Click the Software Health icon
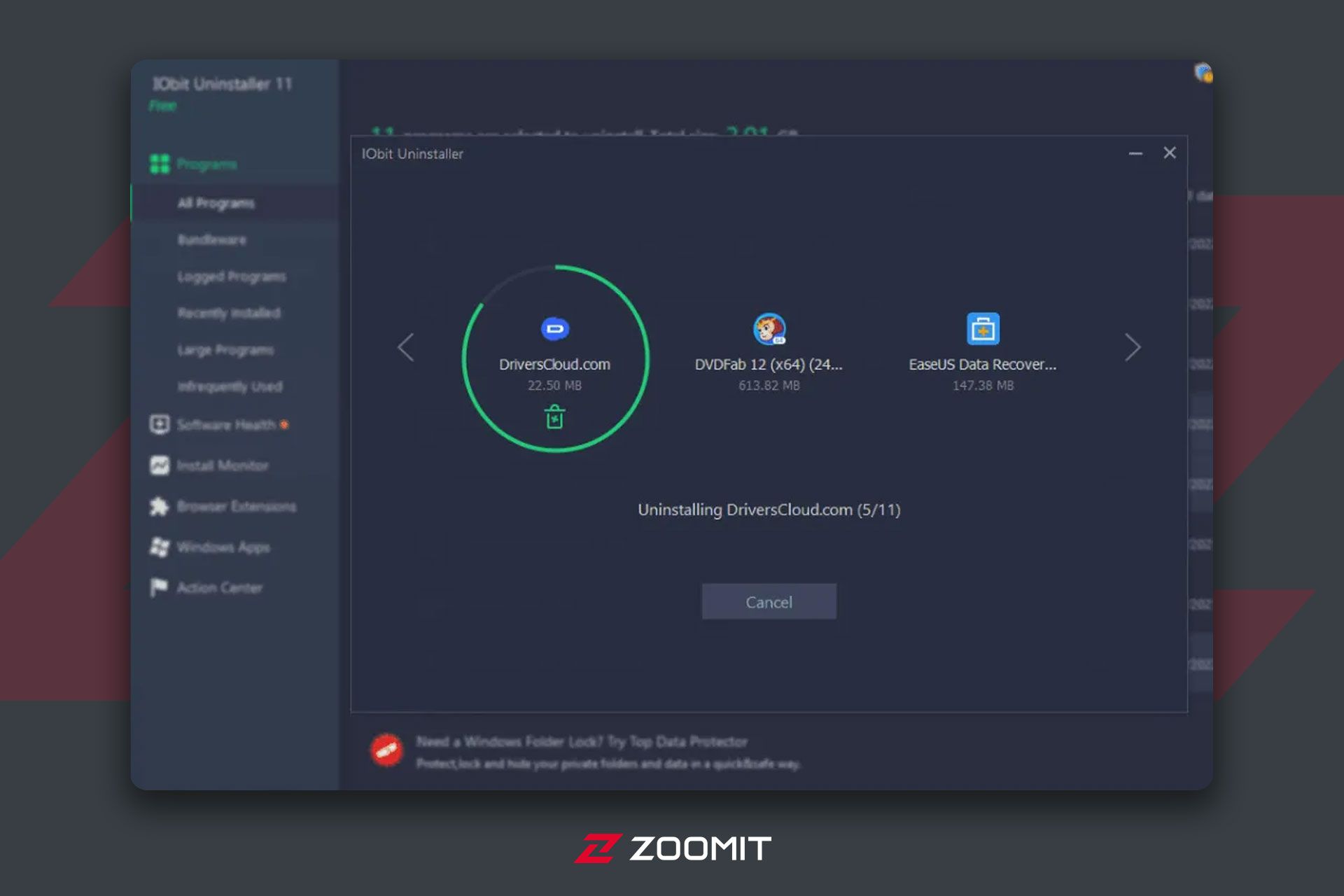1344x896 pixels. tap(160, 424)
